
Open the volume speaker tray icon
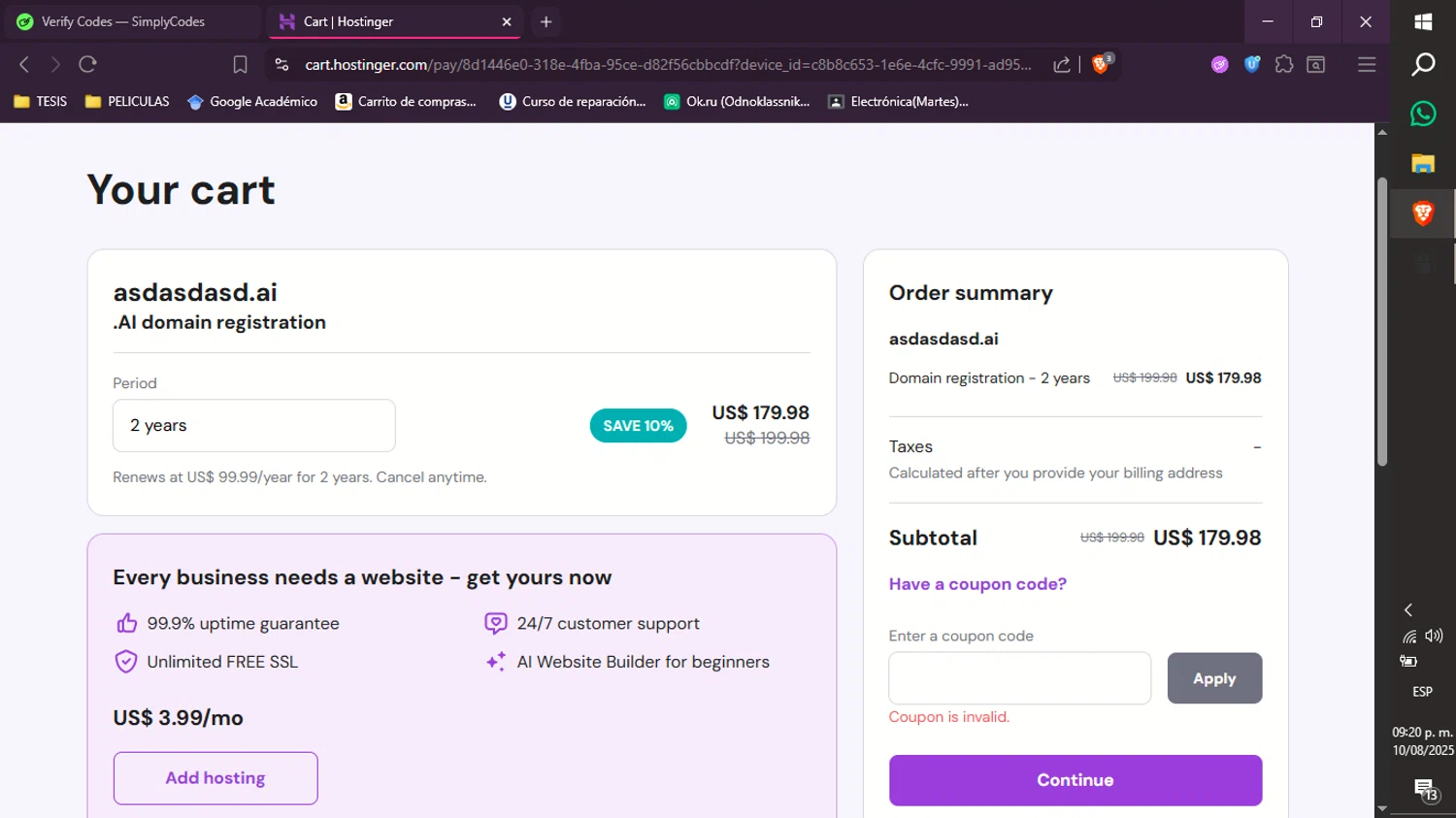pos(1434,637)
